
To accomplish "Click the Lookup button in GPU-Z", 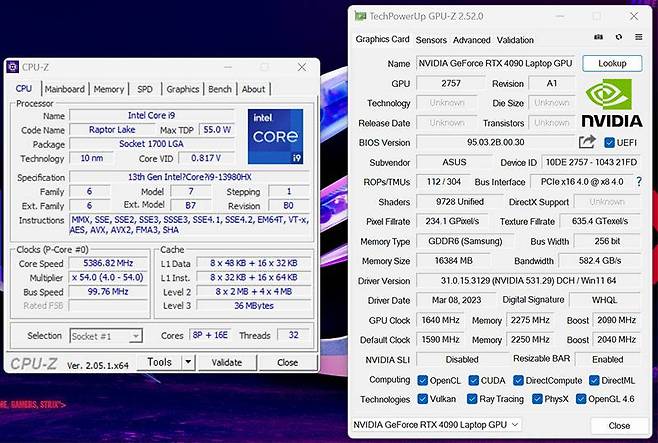I will click(x=612, y=63).
